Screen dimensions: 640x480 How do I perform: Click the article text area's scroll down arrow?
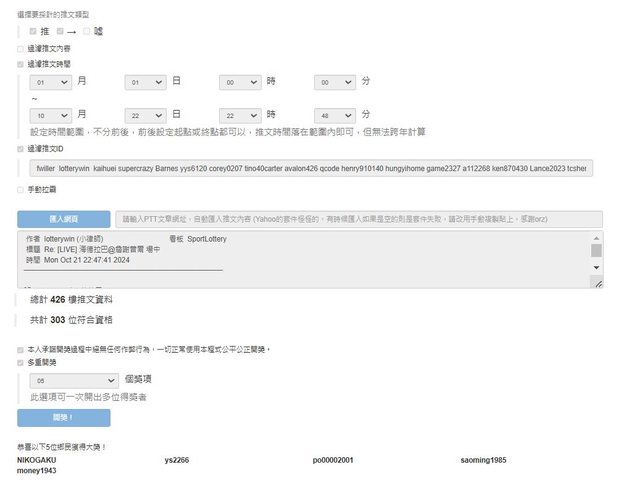click(x=597, y=268)
